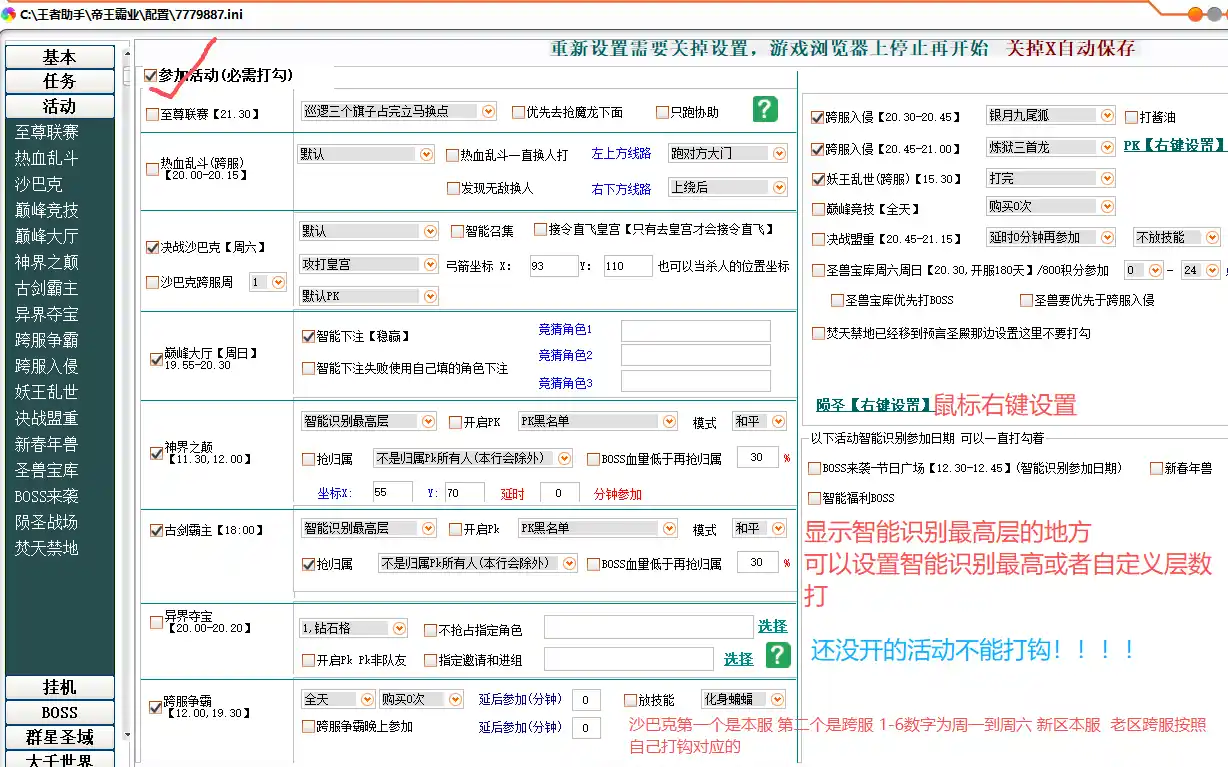1228x767 pixels.
Task: Uncheck 跨服入侵【20.30-20.45】 checkbox
Action: coord(817,117)
